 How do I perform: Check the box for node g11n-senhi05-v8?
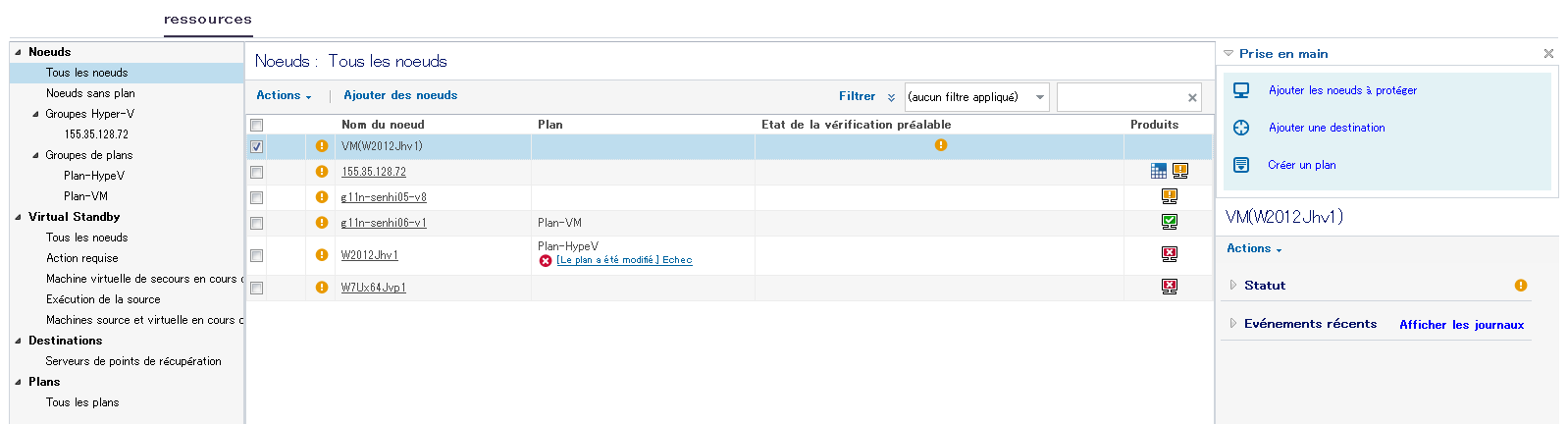click(x=257, y=197)
